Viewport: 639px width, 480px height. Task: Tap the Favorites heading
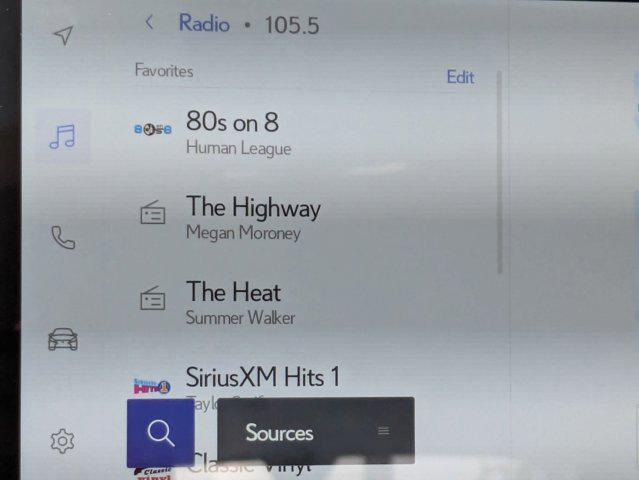164,70
